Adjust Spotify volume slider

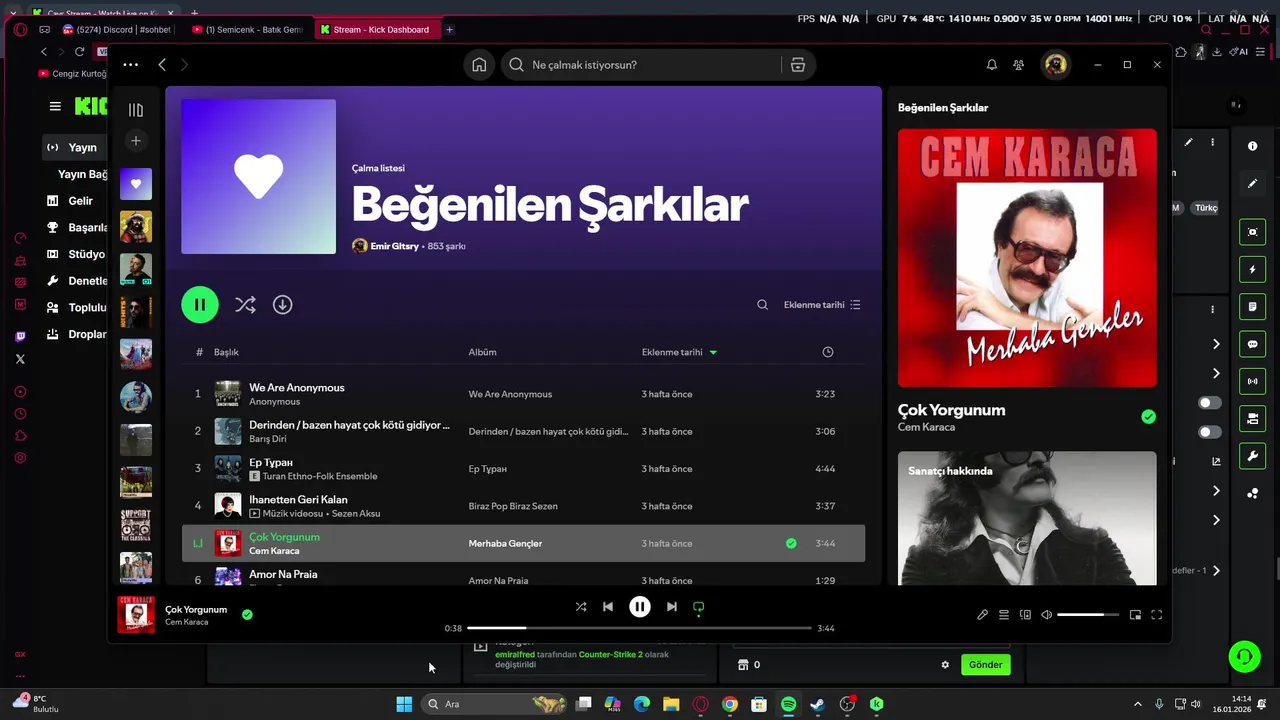tap(1087, 615)
